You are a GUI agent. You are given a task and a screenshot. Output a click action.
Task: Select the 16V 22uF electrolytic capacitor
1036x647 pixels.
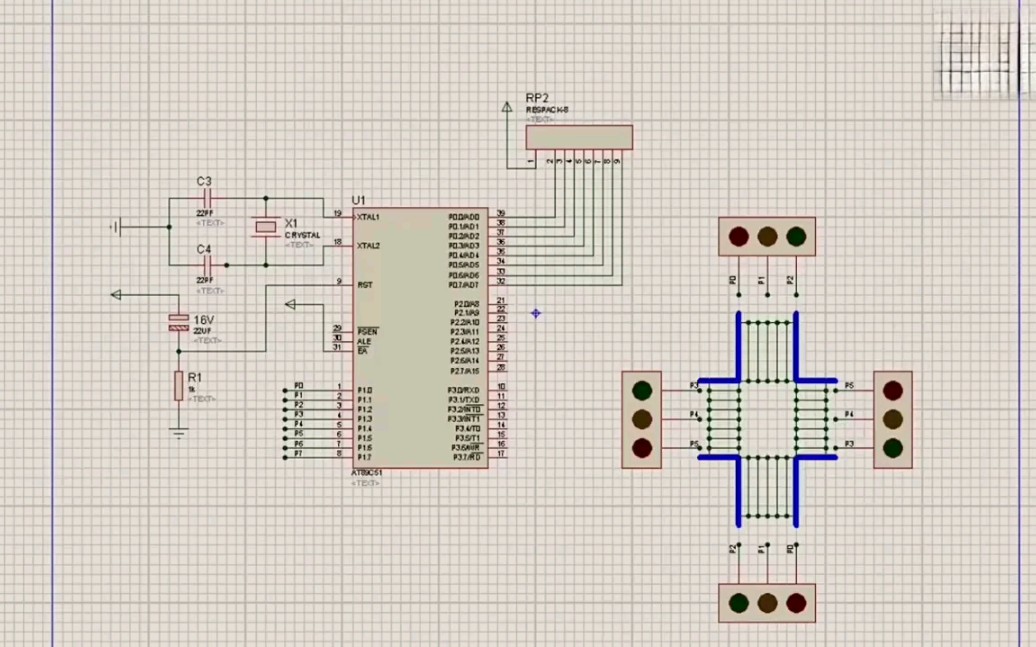click(x=178, y=323)
